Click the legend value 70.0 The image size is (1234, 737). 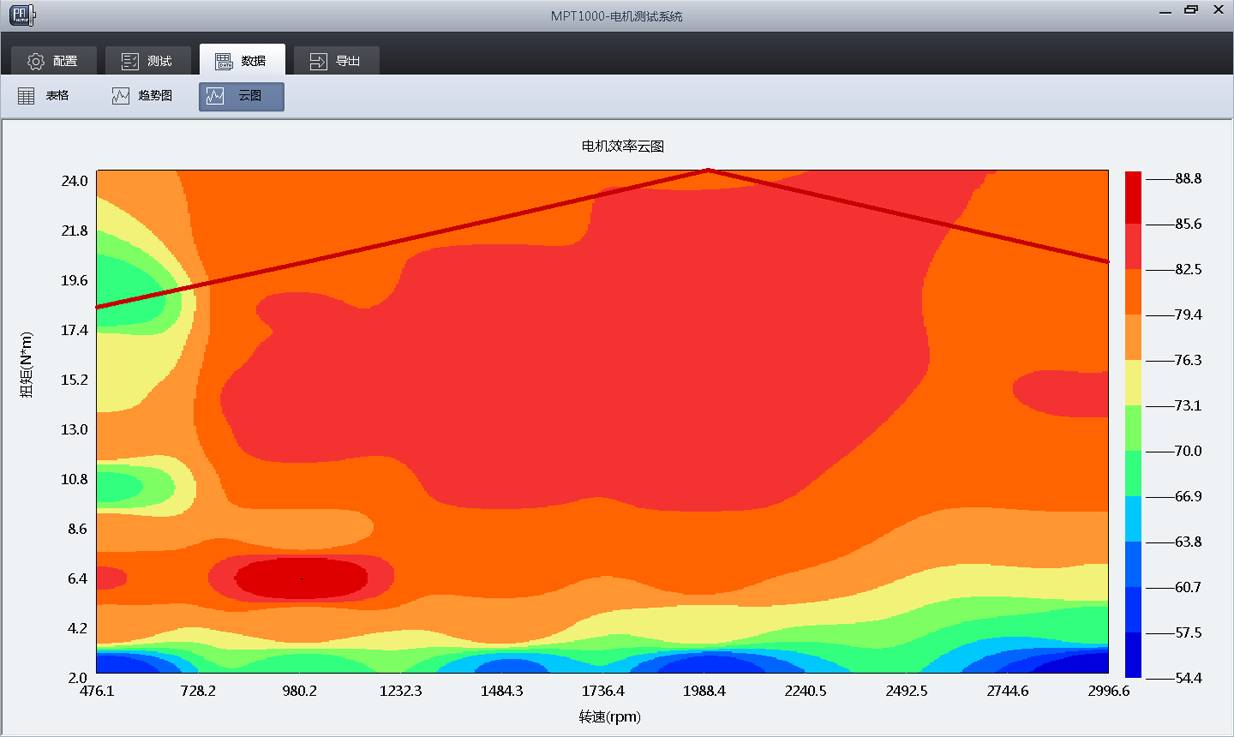(x=1188, y=451)
